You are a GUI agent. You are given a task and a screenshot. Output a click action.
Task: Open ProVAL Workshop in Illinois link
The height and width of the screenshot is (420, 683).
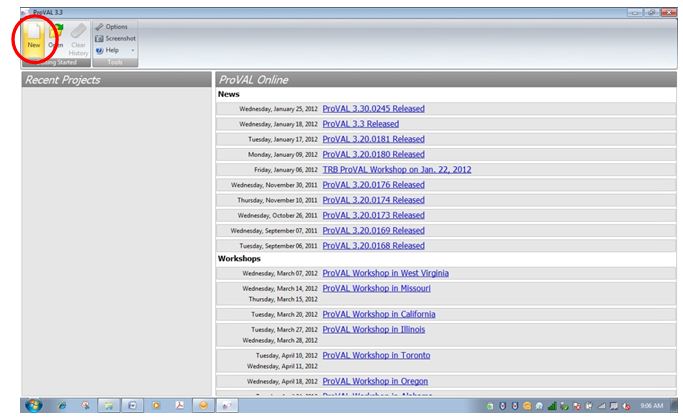click(374, 330)
